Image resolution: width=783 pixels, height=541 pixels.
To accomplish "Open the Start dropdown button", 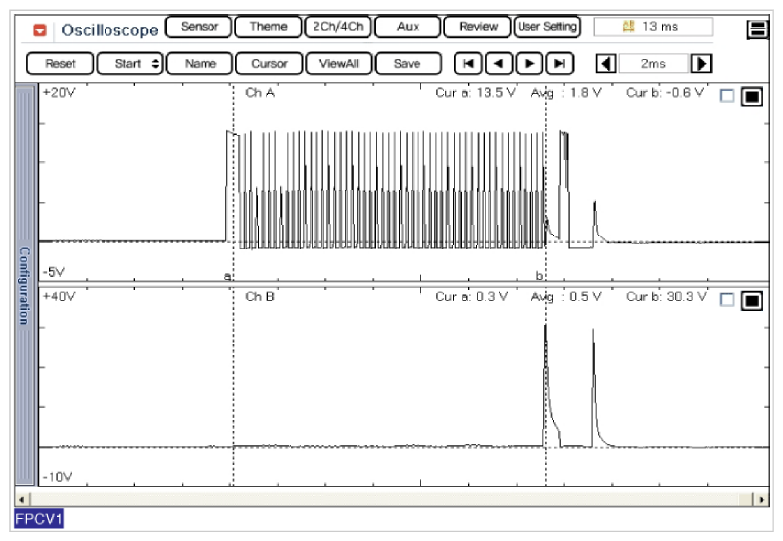I will tap(129, 64).
